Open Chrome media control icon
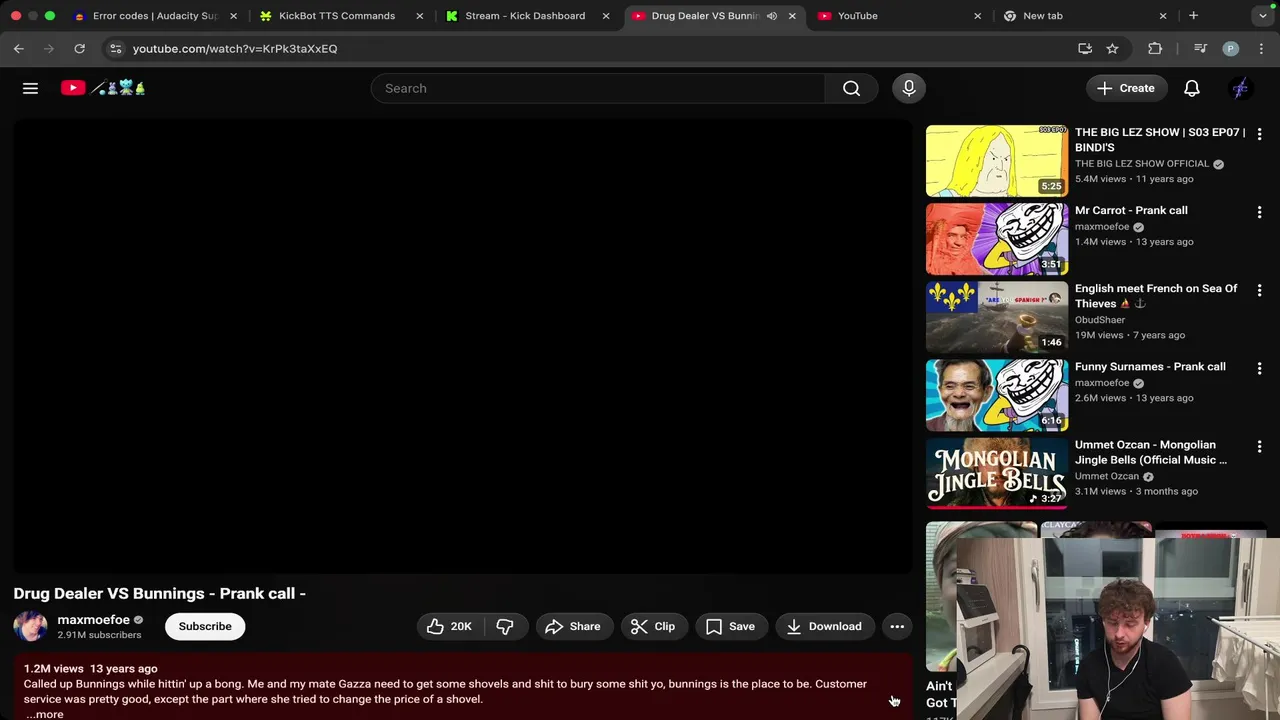 coord(1201,48)
